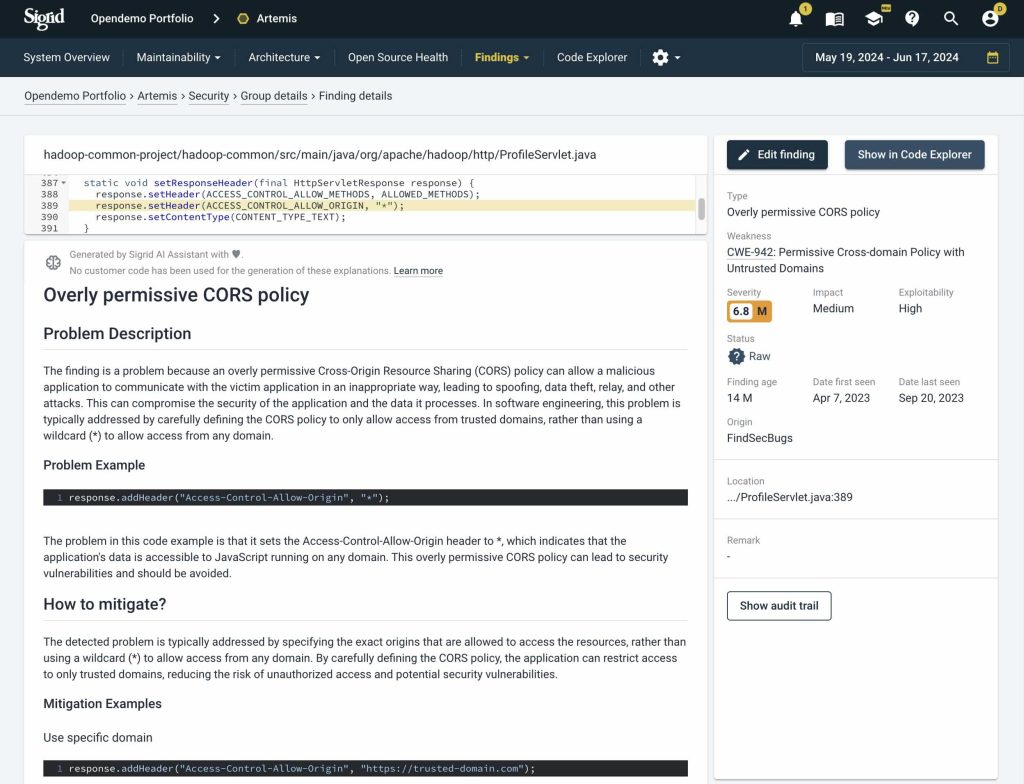
Task: Click the Problem Description heading
Action: click(x=117, y=334)
